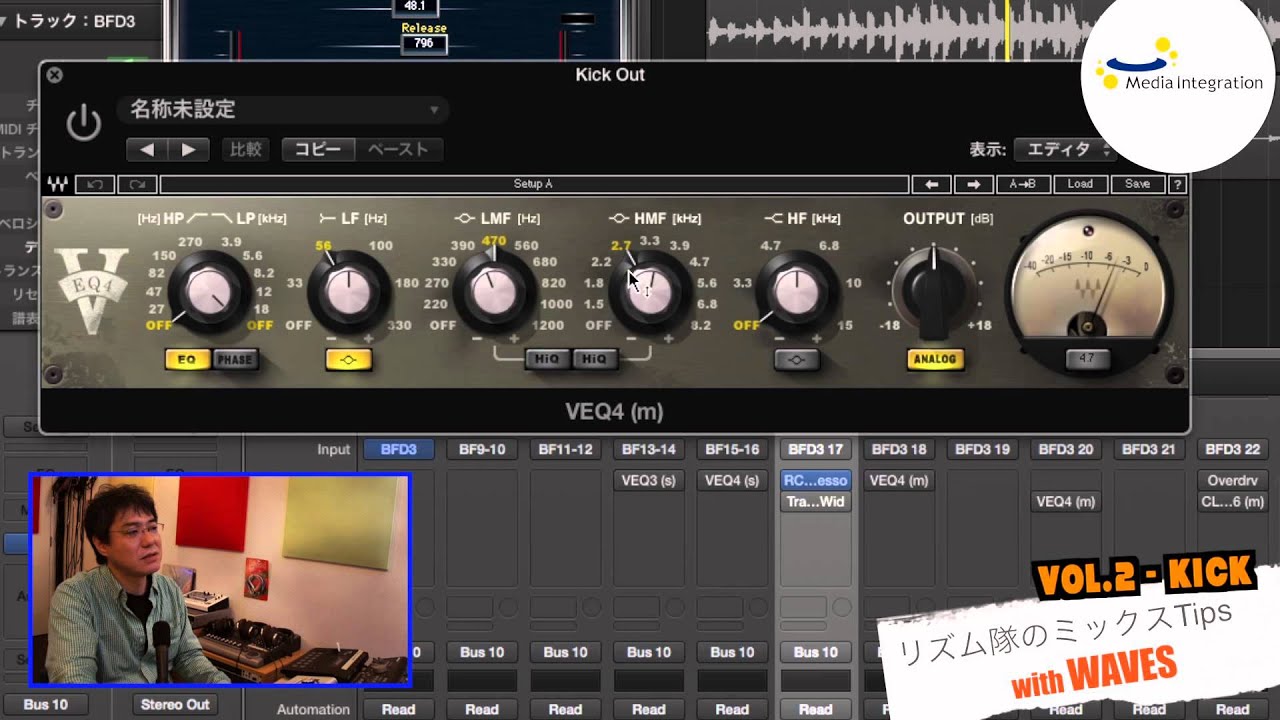Click the LF frequency knob

[x=349, y=292]
